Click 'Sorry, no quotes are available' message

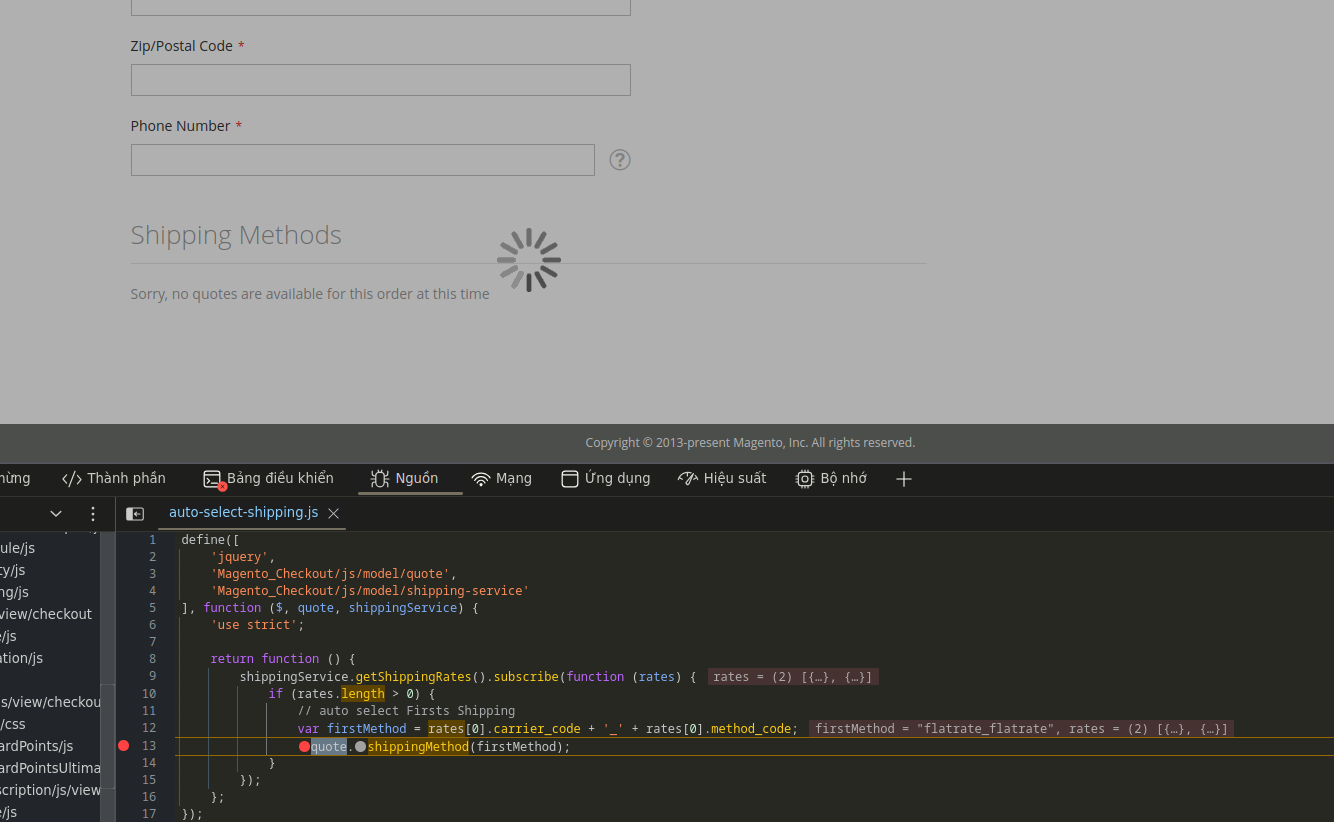click(310, 294)
